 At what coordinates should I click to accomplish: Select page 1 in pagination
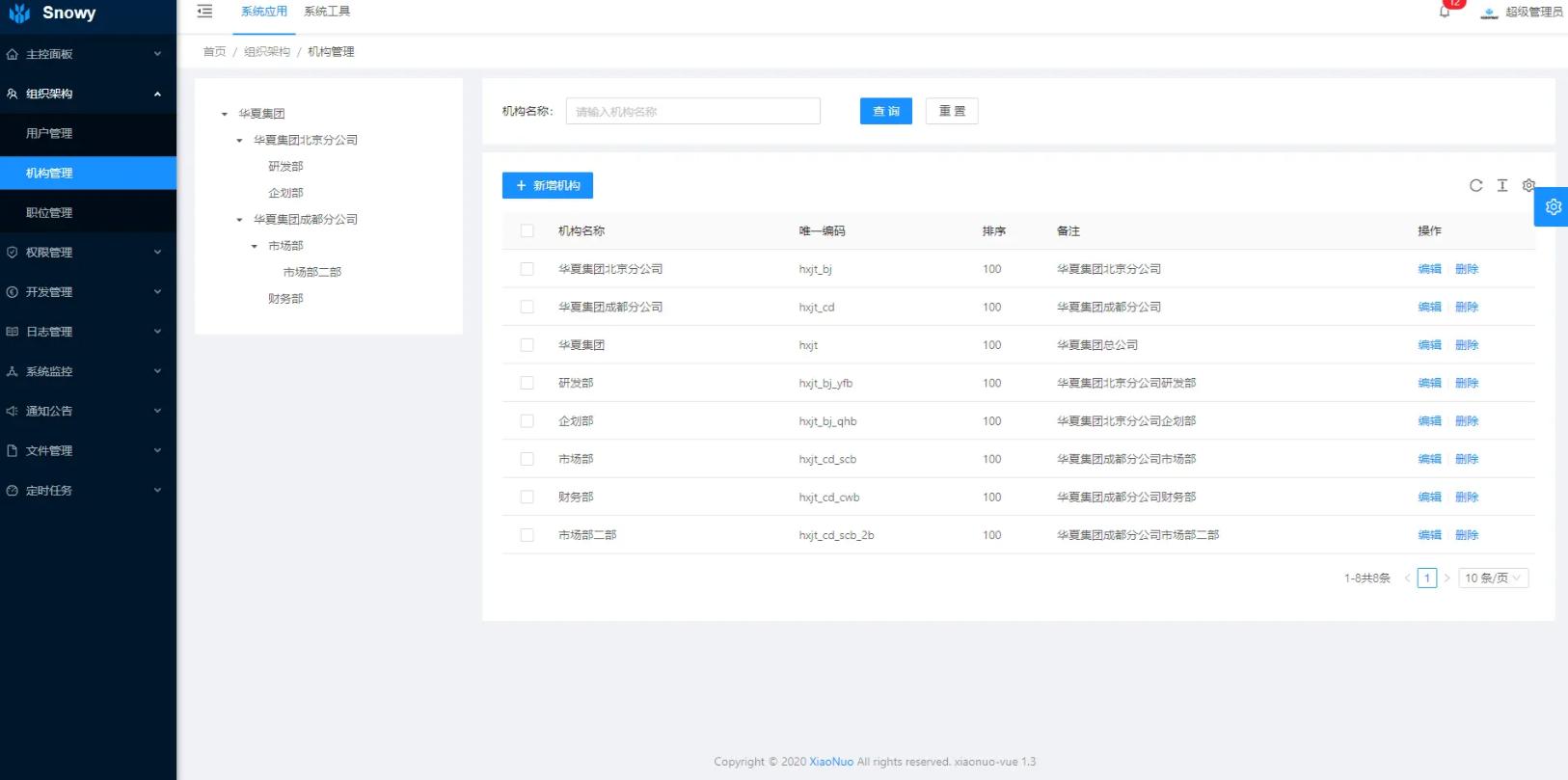click(x=1427, y=578)
